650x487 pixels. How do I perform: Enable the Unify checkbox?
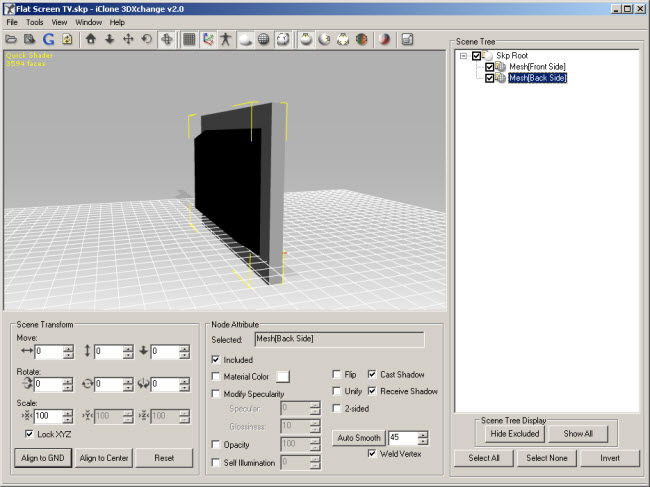click(x=337, y=391)
